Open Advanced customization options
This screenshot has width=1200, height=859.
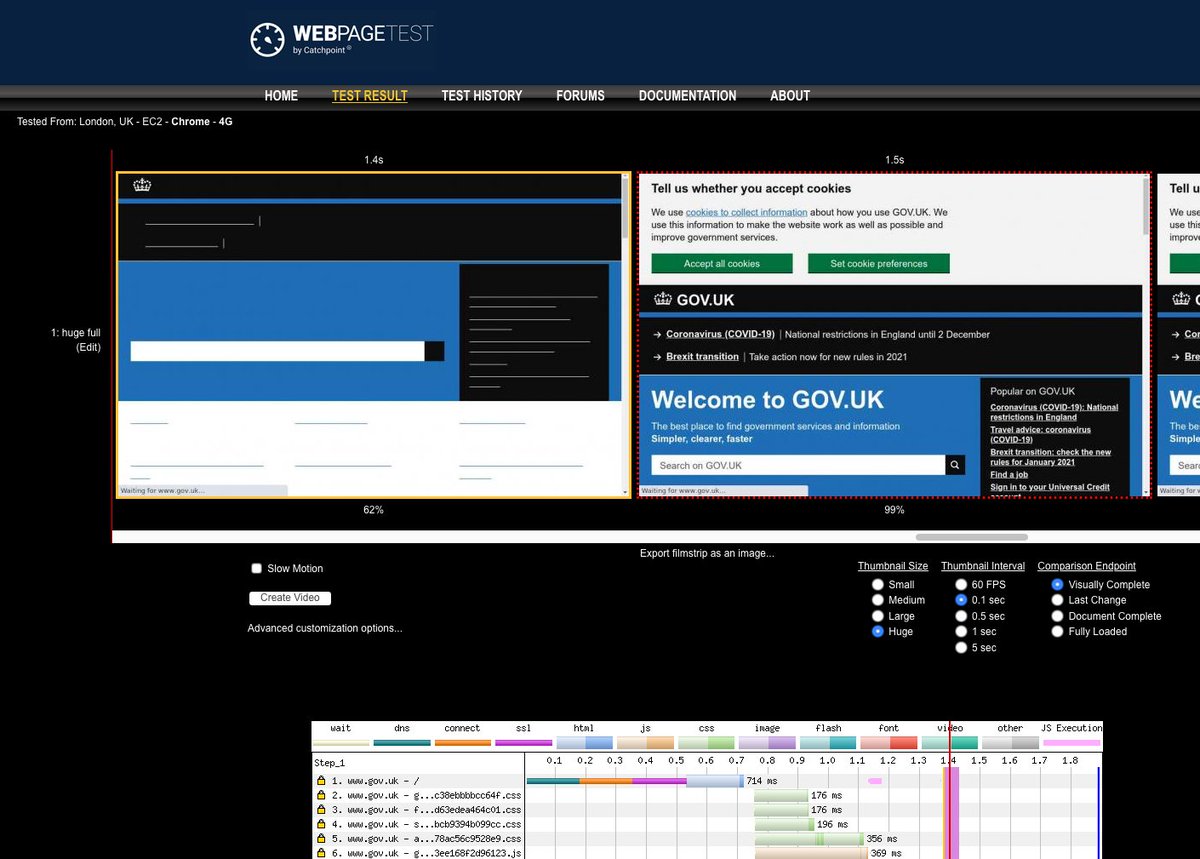coord(325,628)
